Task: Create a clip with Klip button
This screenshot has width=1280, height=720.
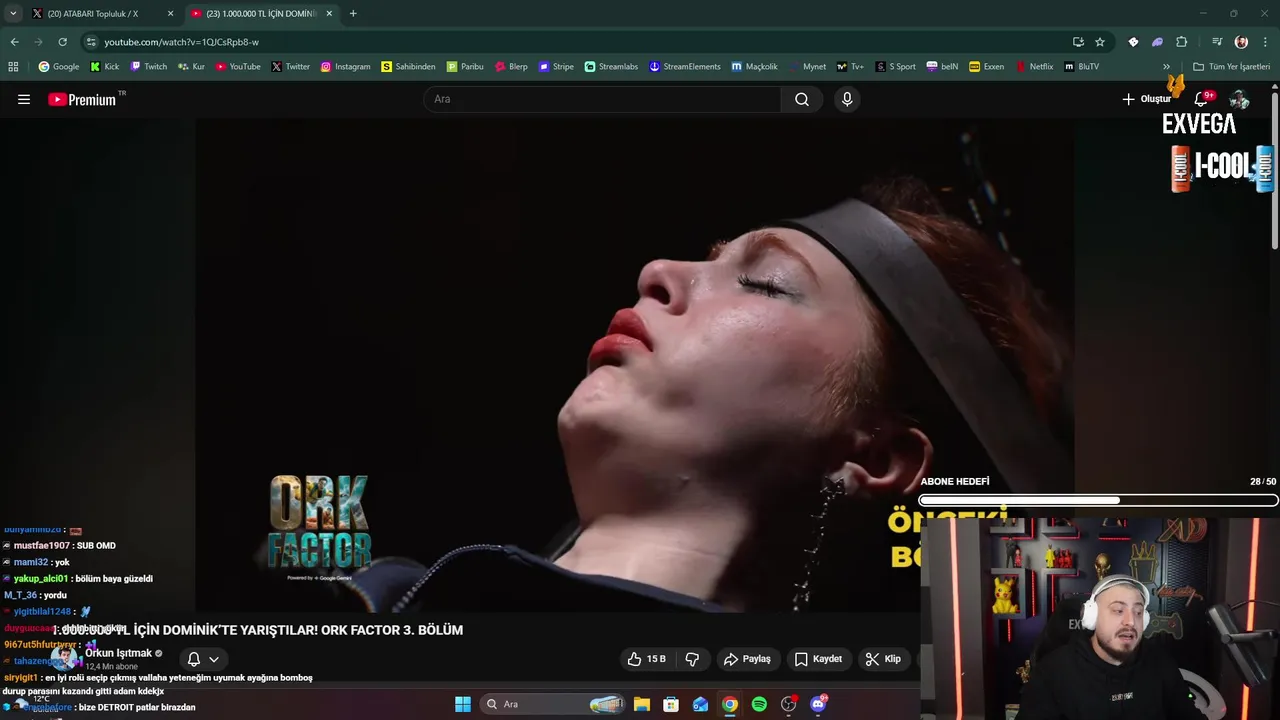Action: pos(883,659)
